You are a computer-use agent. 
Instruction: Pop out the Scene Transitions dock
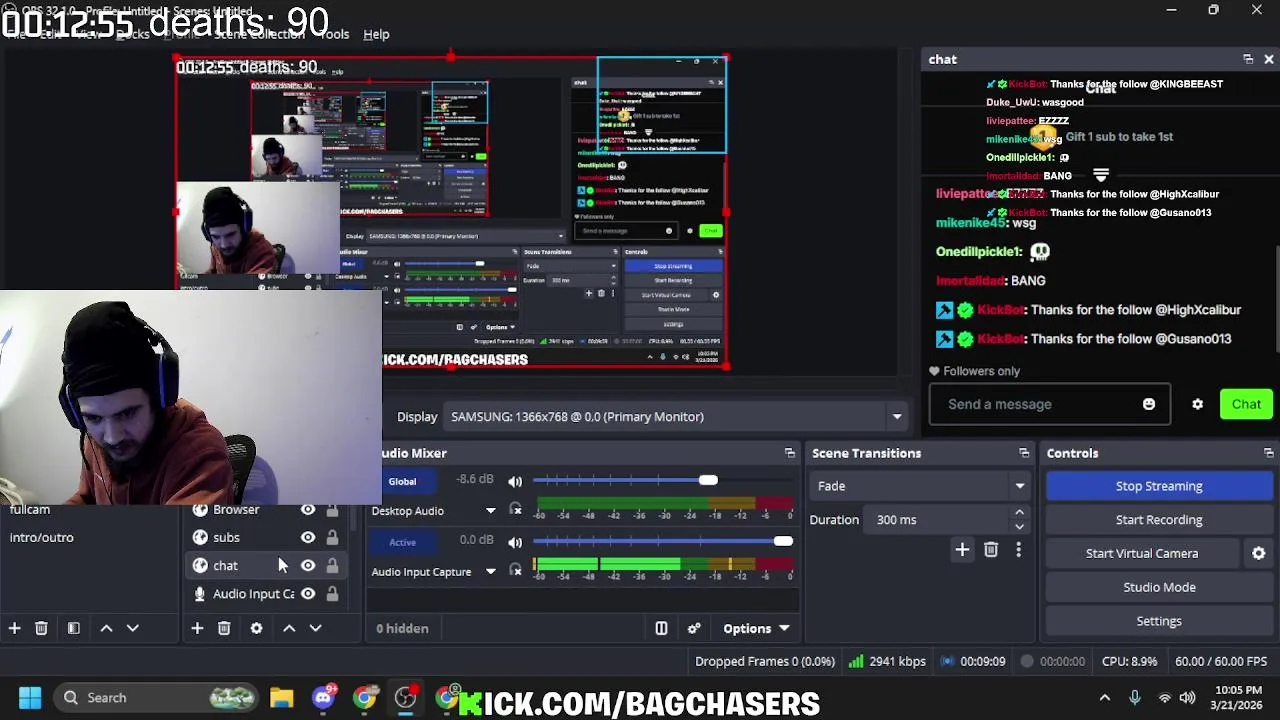coord(1024,453)
